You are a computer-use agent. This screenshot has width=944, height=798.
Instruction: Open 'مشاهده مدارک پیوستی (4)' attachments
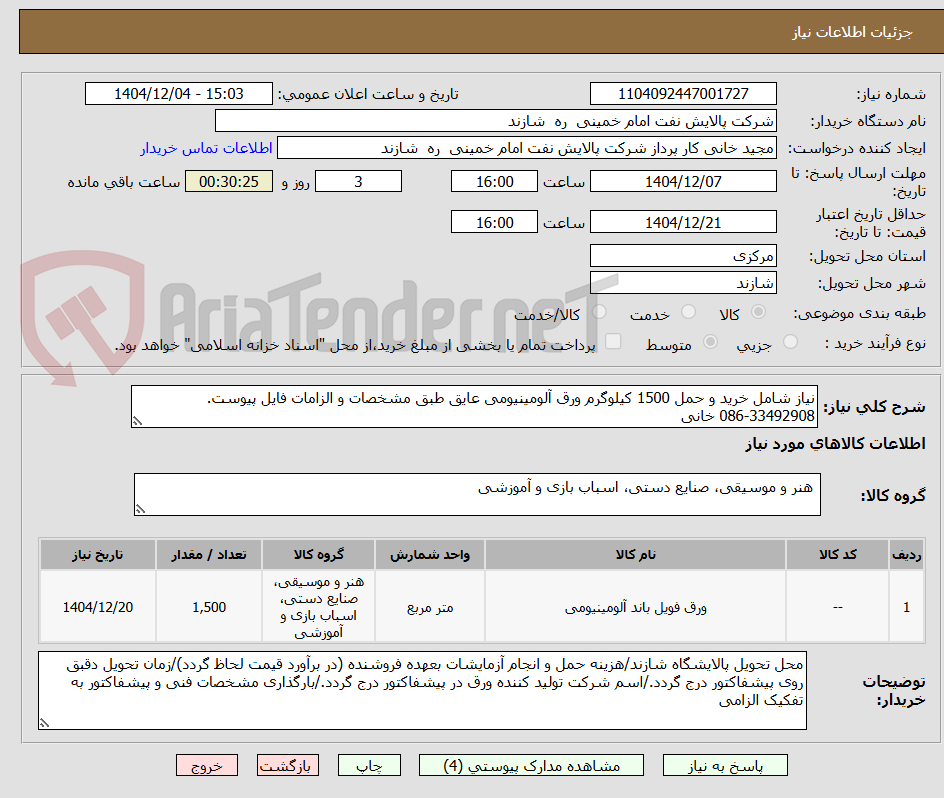point(531,765)
